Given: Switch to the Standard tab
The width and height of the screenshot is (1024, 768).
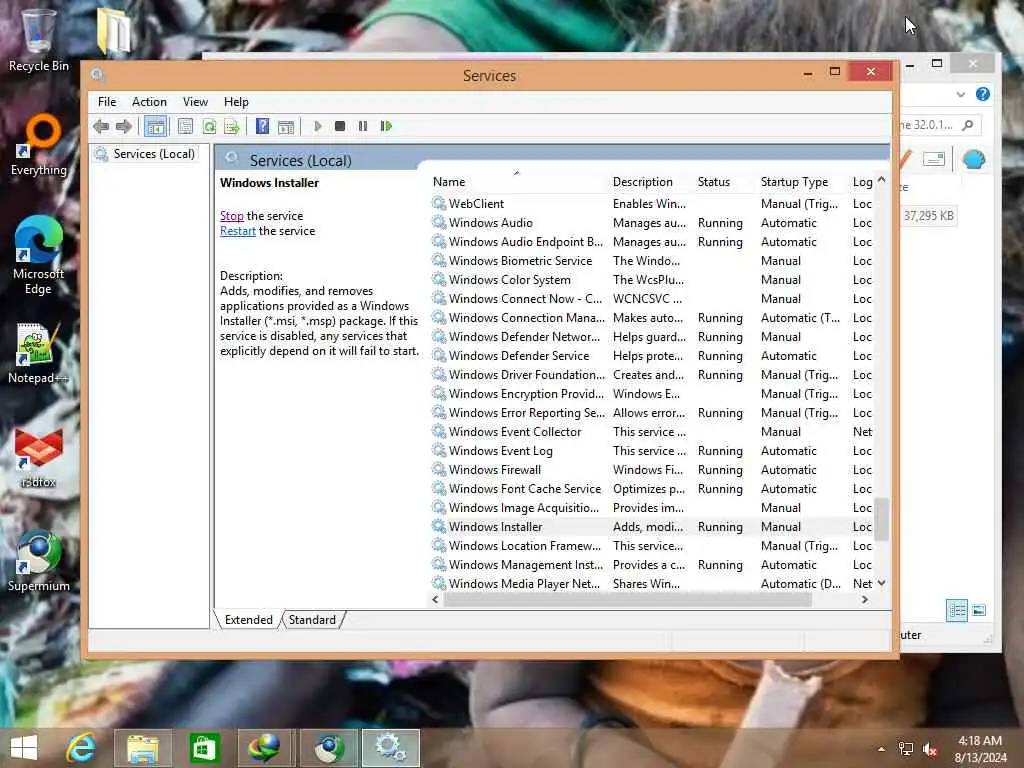Looking at the screenshot, I should [312, 620].
